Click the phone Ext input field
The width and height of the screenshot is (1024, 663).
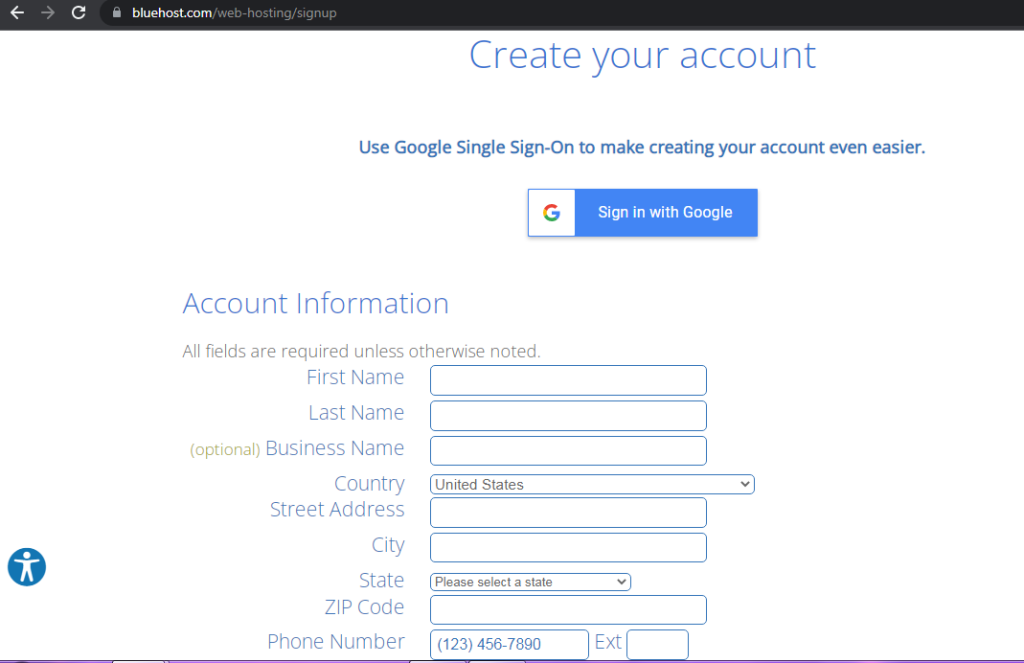[658, 644]
